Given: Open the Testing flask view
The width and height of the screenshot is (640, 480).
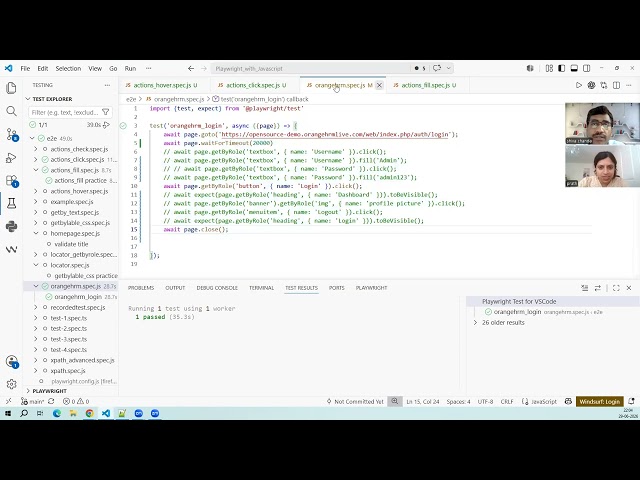Looking at the screenshot, I should (x=11, y=203).
